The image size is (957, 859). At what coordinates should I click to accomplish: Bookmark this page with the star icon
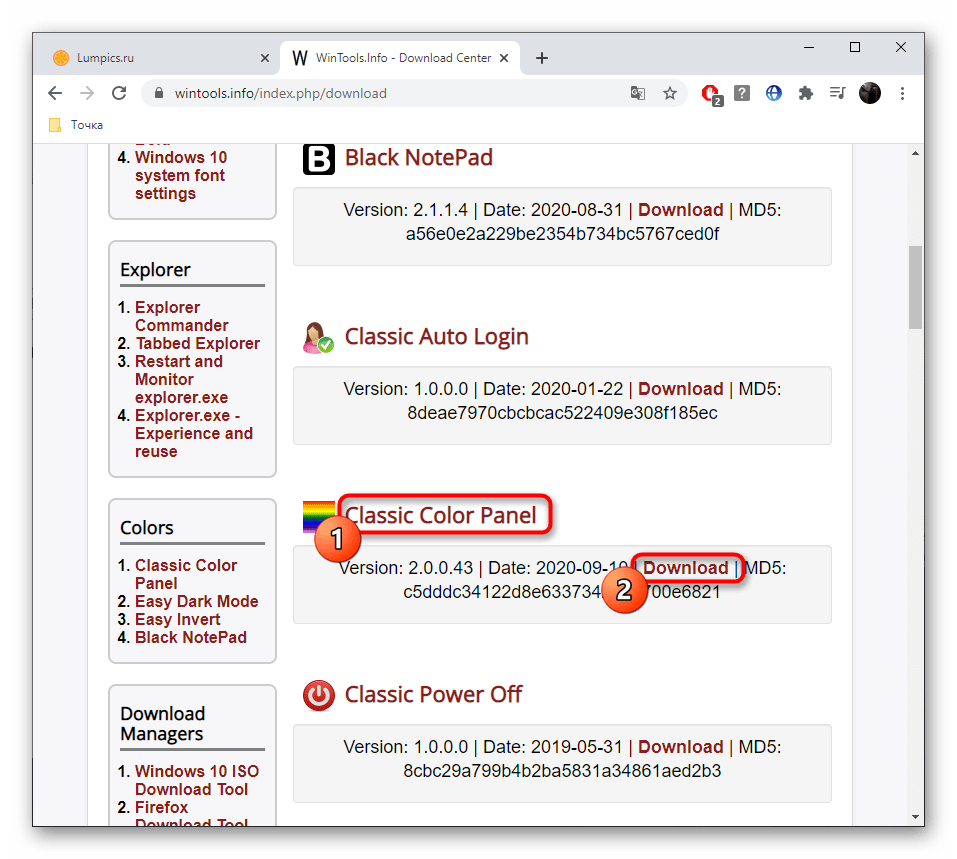point(670,93)
